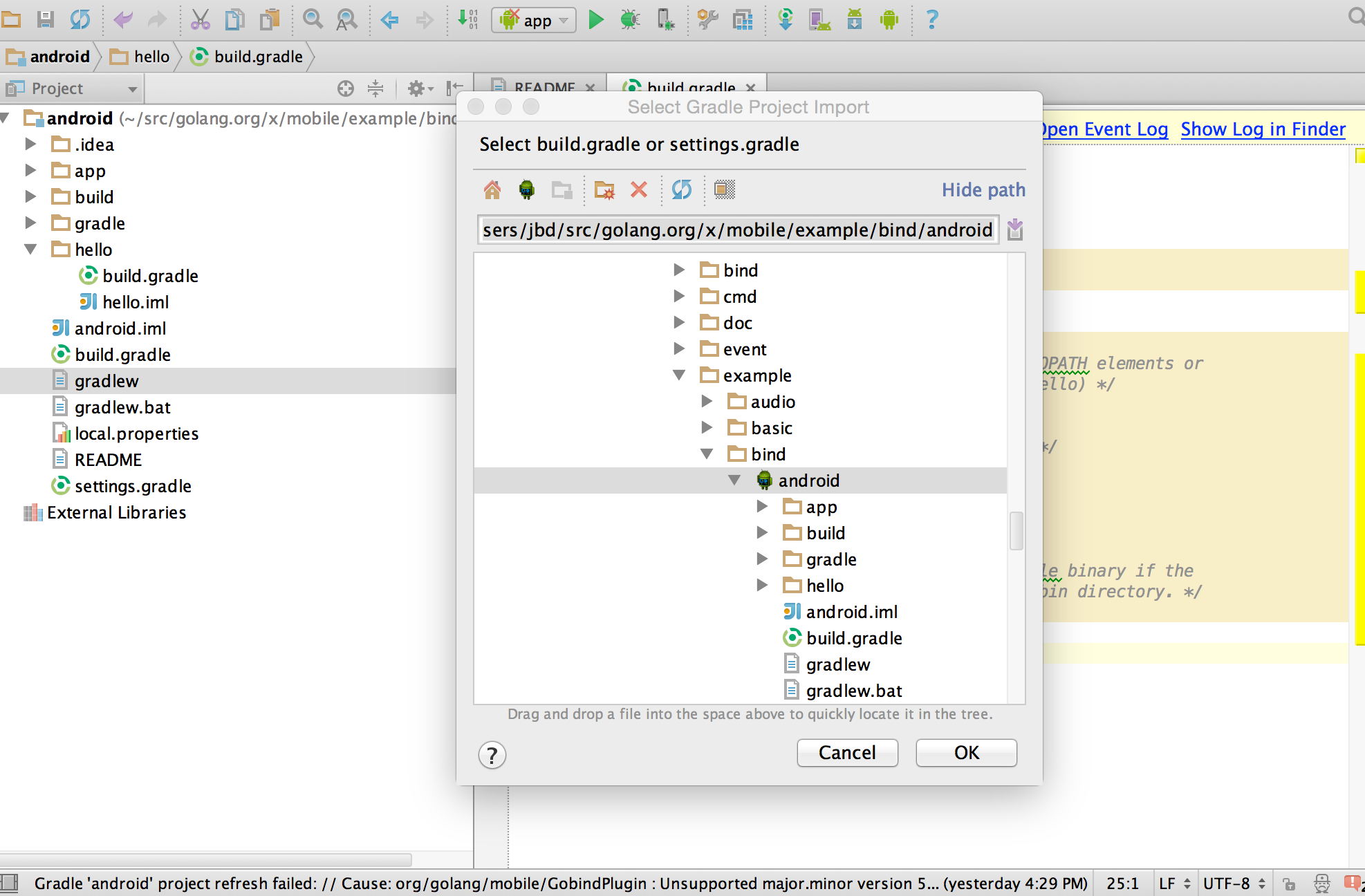The width and height of the screenshot is (1365, 896).
Task: Click the New Folder icon in dialog
Action: 604,189
